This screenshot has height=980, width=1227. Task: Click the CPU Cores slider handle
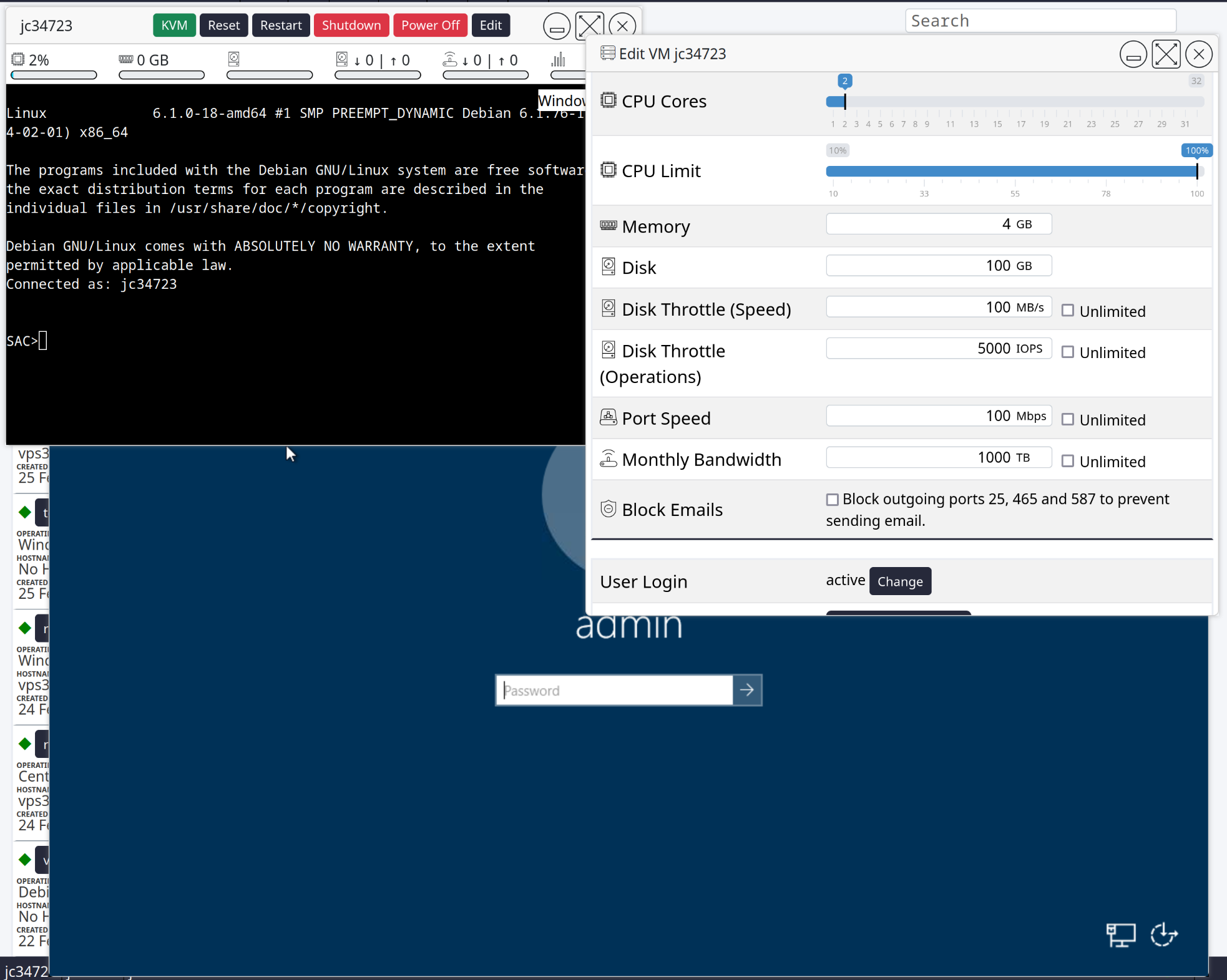click(x=845, y=101)
